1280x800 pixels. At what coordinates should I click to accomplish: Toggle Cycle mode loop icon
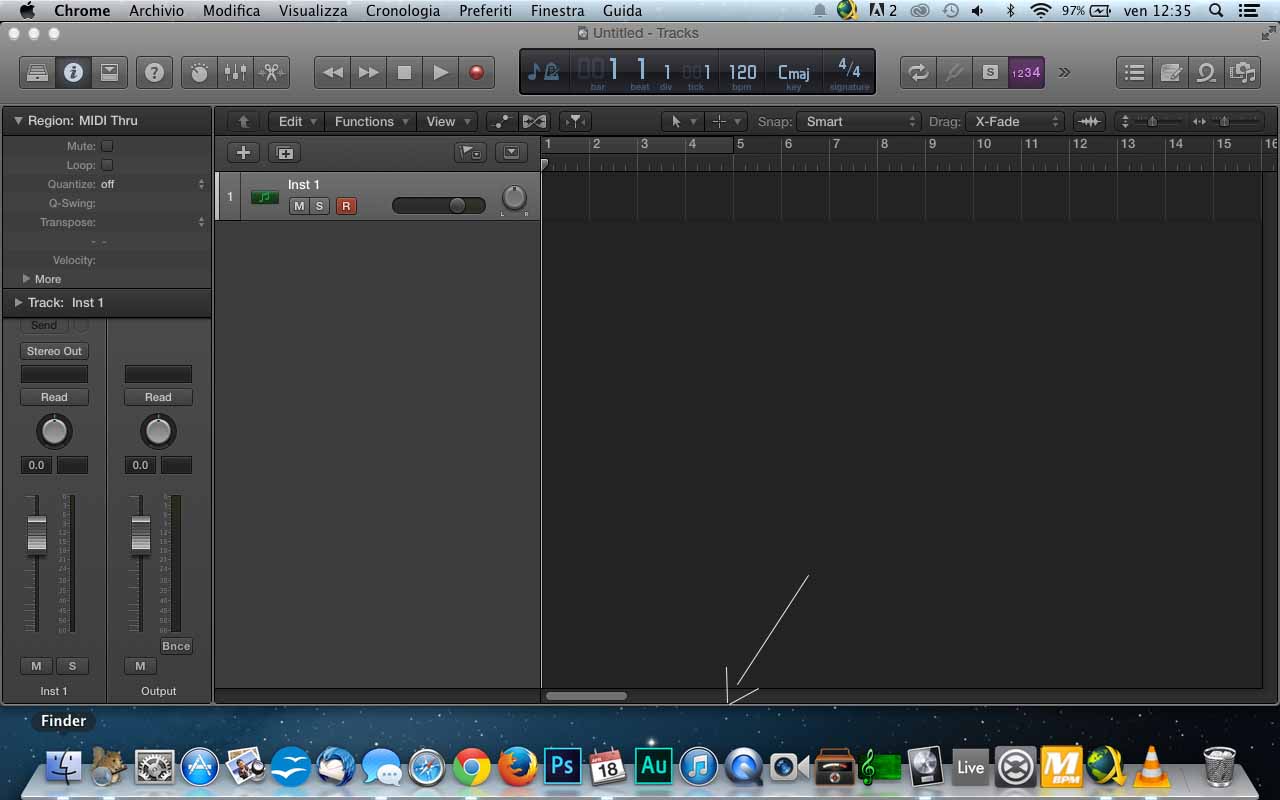(918, 72)
